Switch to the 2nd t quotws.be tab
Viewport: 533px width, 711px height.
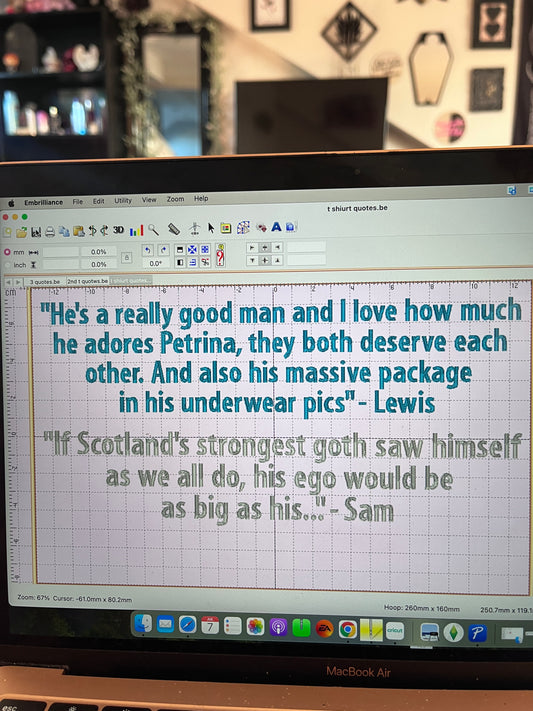pos(88,281)
